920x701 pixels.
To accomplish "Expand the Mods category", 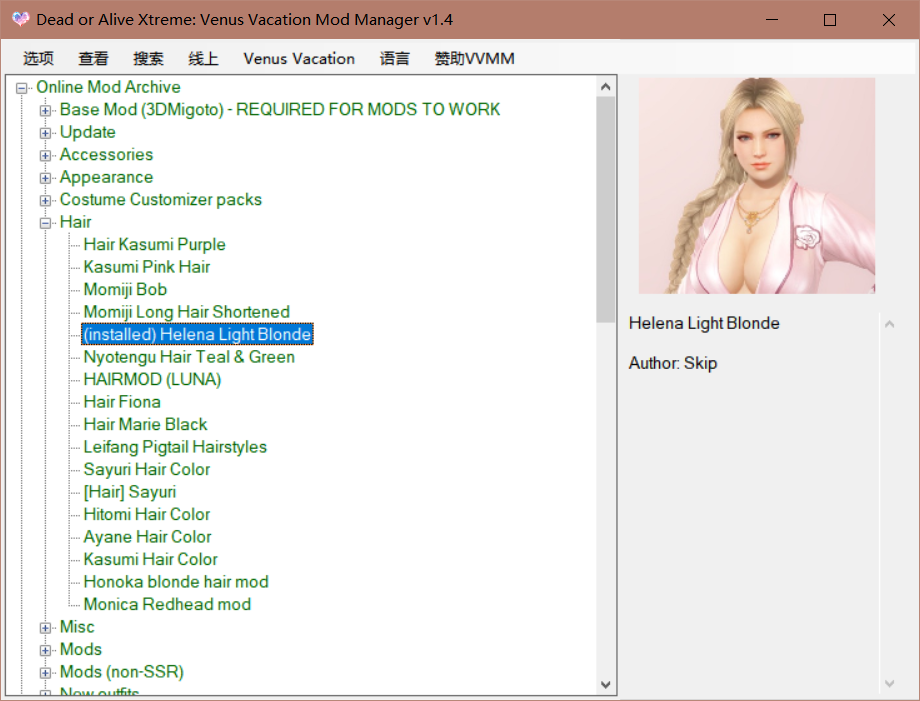I will 45,650.
